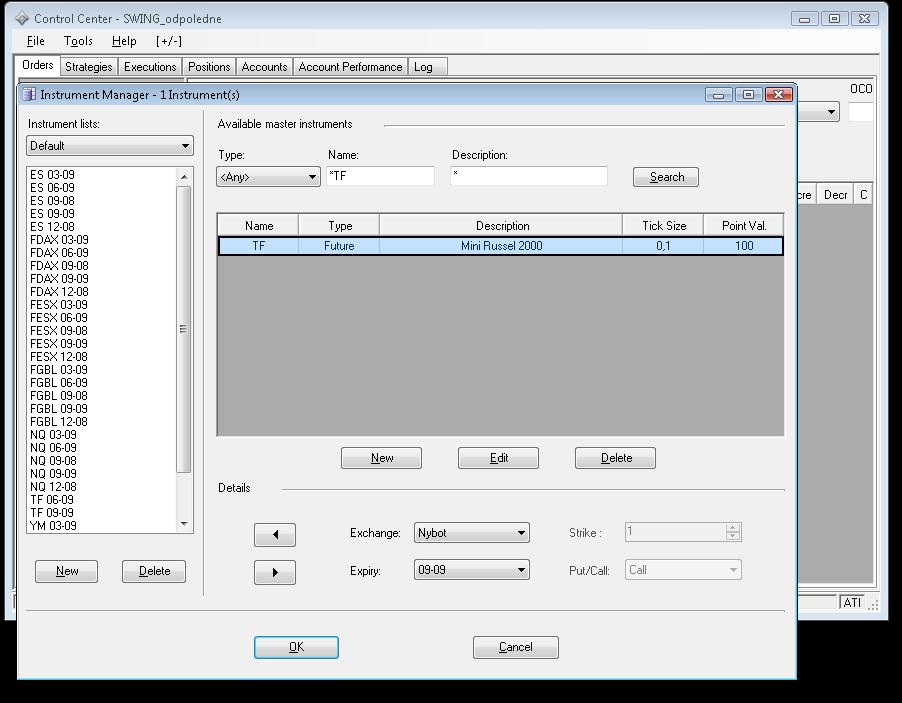
Task: Click the right arrow button in Details
Action: tap(275, 573)
